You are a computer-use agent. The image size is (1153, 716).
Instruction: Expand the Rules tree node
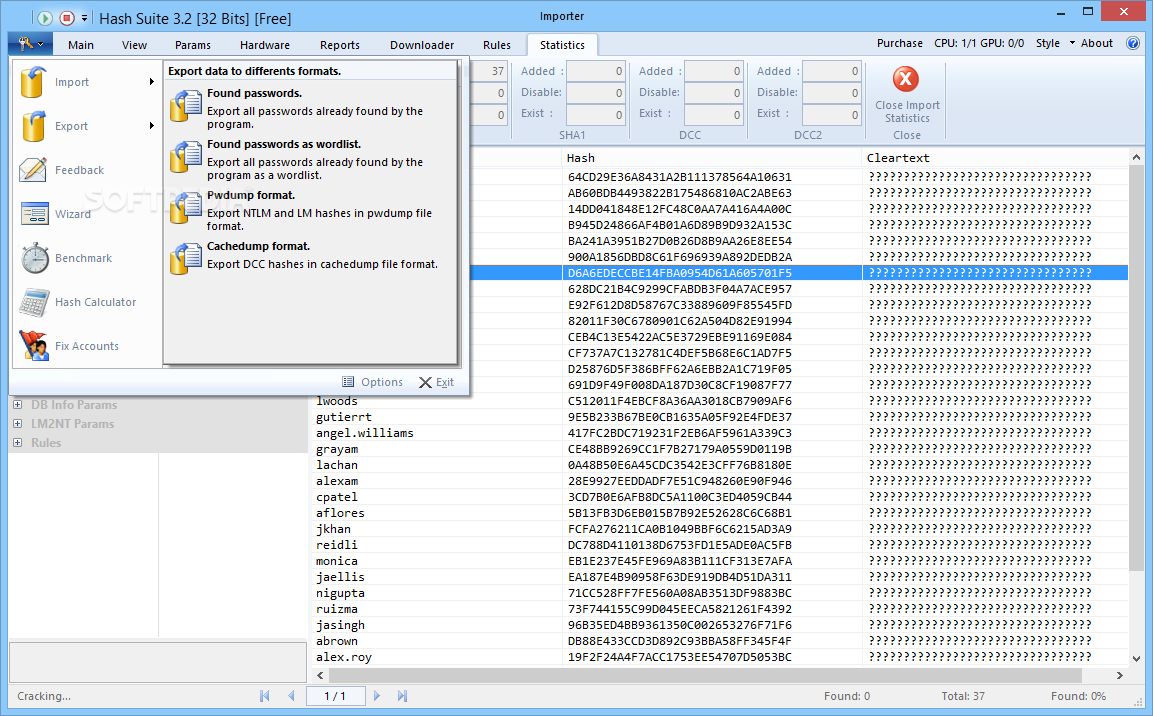tap(18, 443)
